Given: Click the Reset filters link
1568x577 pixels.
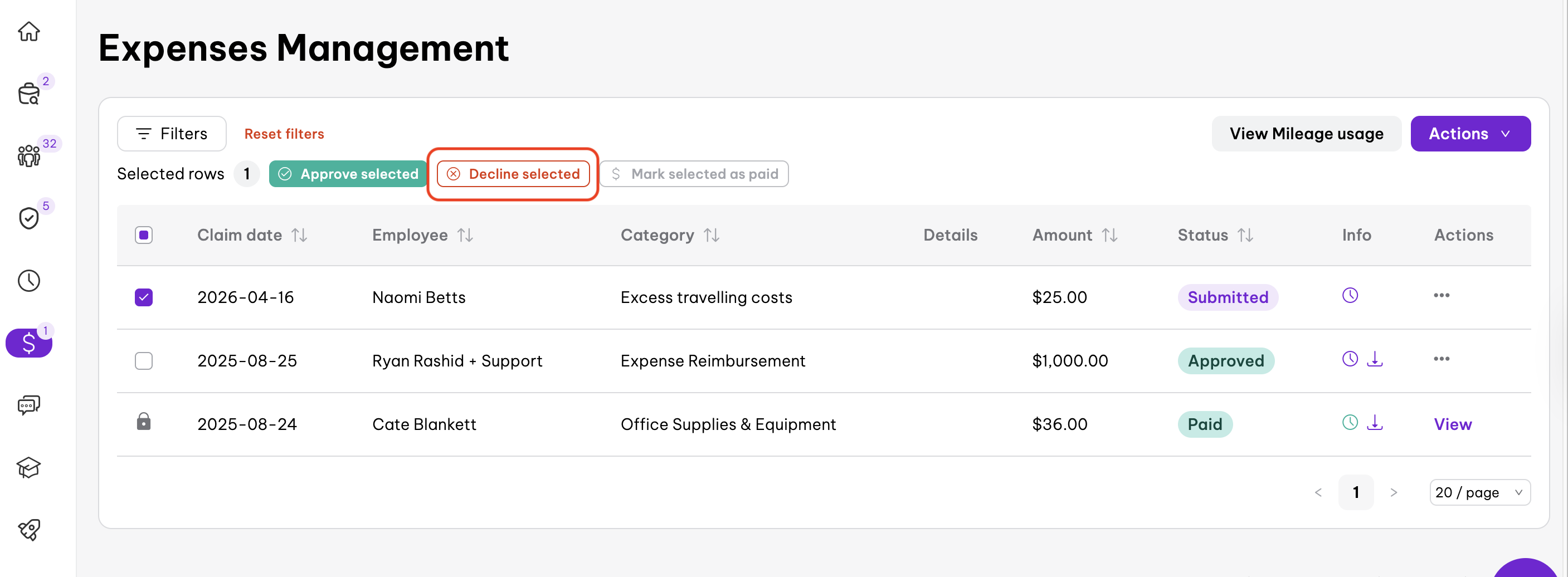Looking at the screenshot, I should coord(284,134).
